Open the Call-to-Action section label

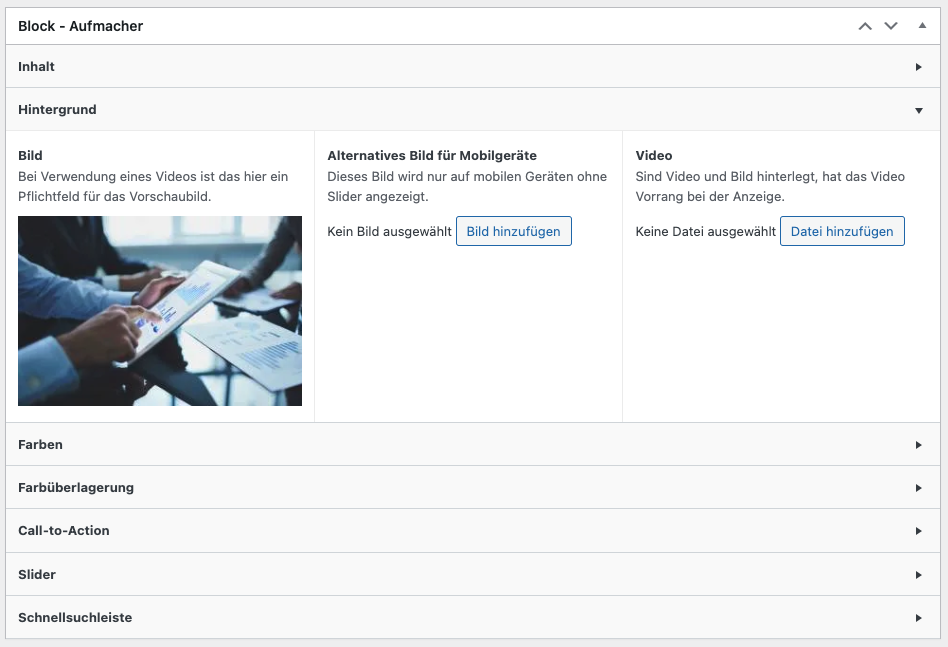(x=64, y=531)
